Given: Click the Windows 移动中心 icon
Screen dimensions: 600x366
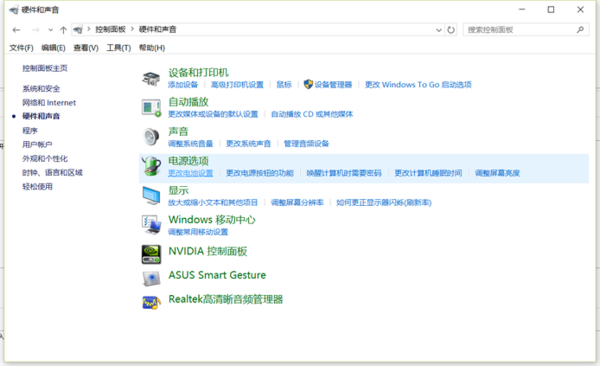Looking at the screenshot, I should click(151, 225).
